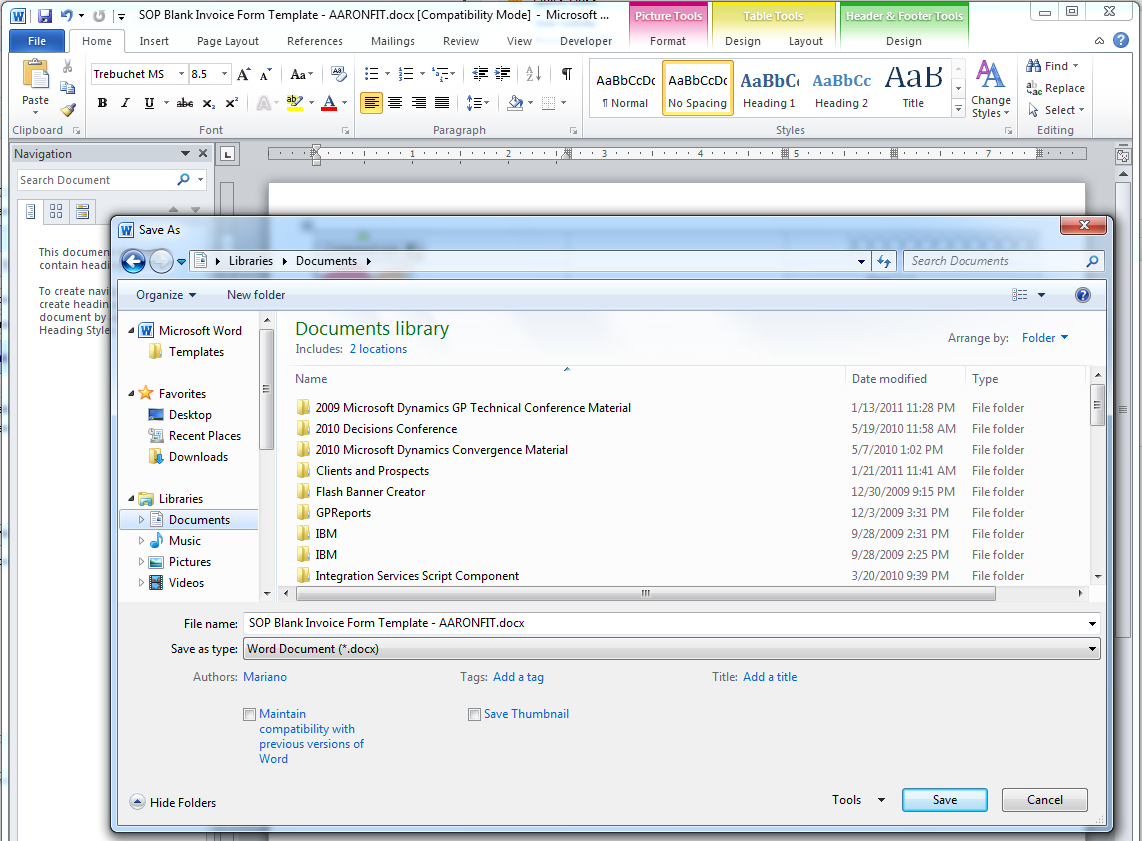Click the Subscript icon
This screenshot has height=841, width=1142.
[208, 103]
